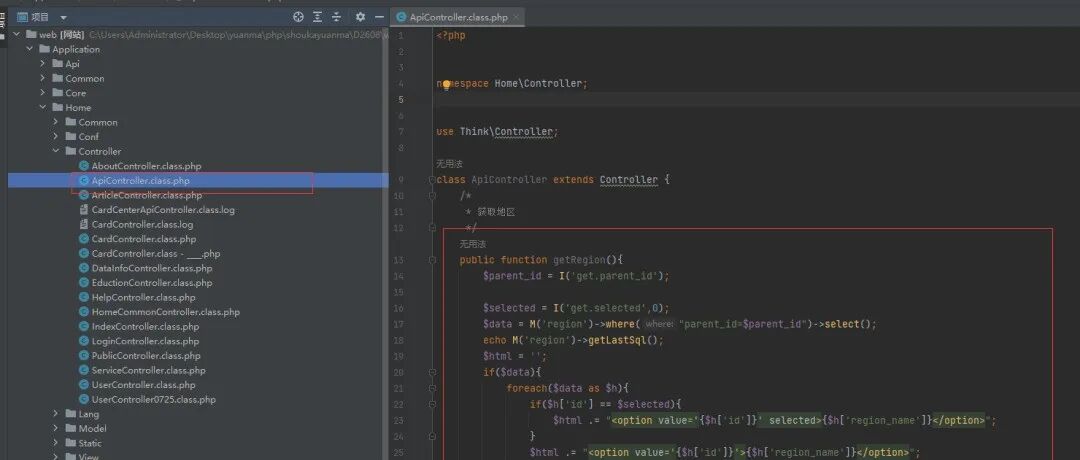
Task: Click the DataInfoController.class.php file icon
Action: [84, 268]
